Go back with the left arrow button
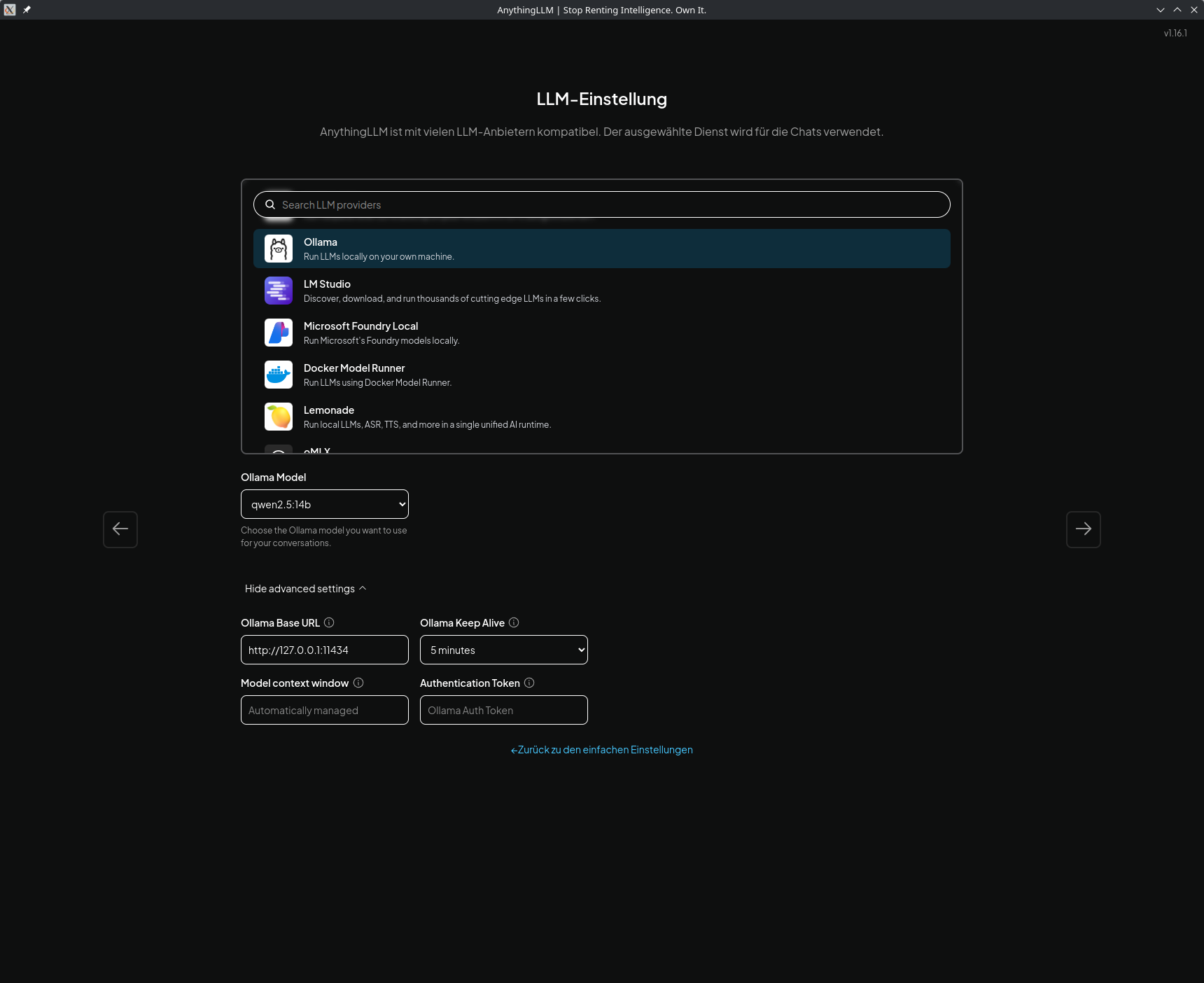 (120, 529)
